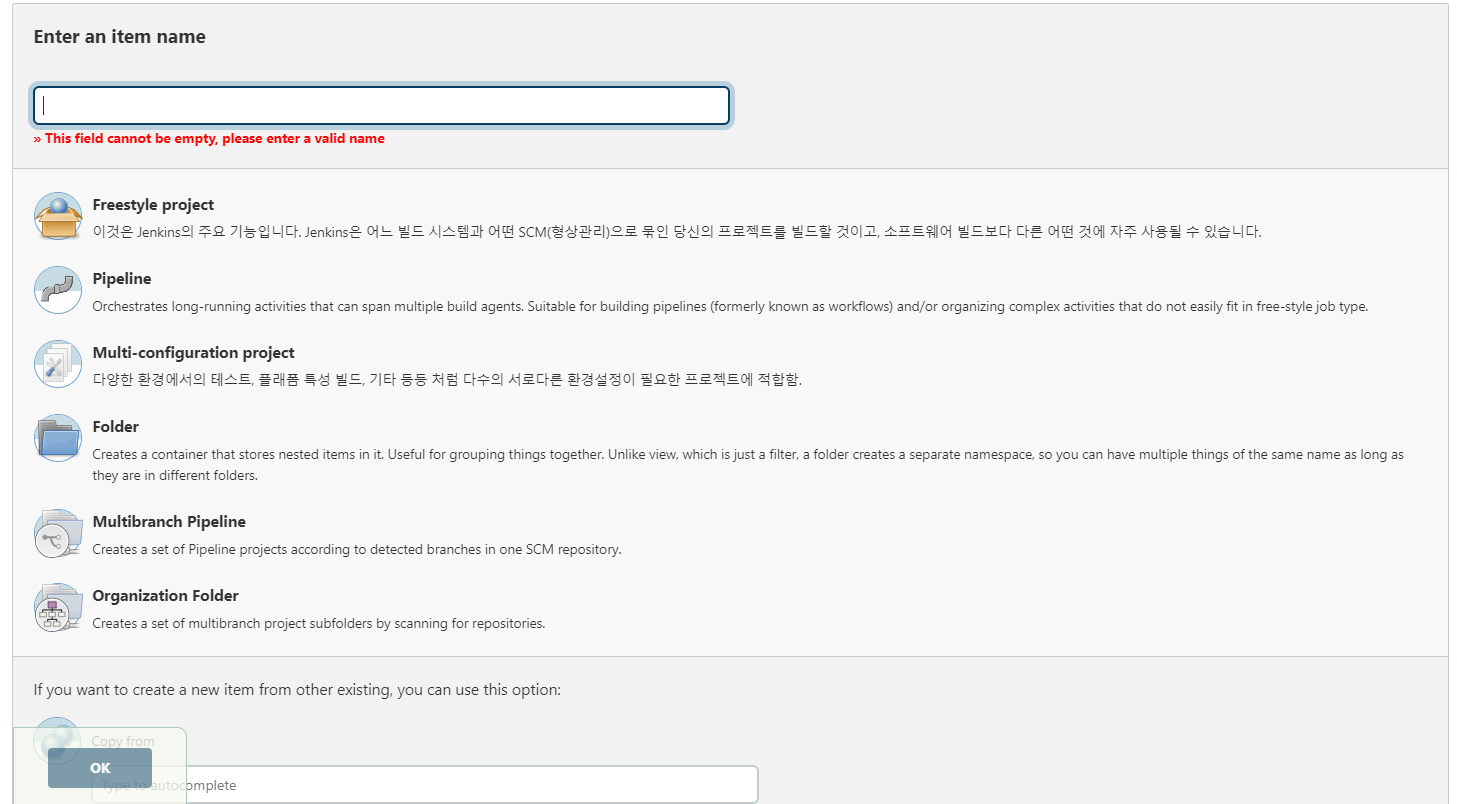The height and width of the screenshot is (804, 1457).
Task: Click the empty-name validation error message
Action: point(209,139)
